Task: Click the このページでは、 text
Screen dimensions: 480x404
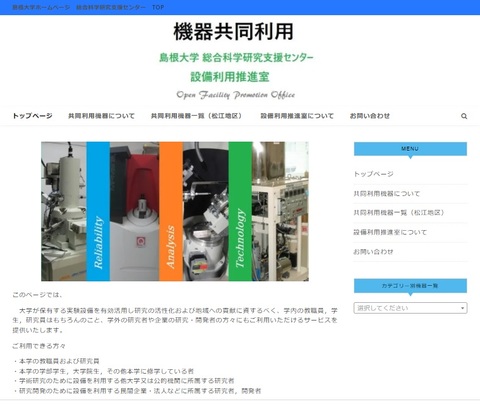Action: click(x=38, y=295)
